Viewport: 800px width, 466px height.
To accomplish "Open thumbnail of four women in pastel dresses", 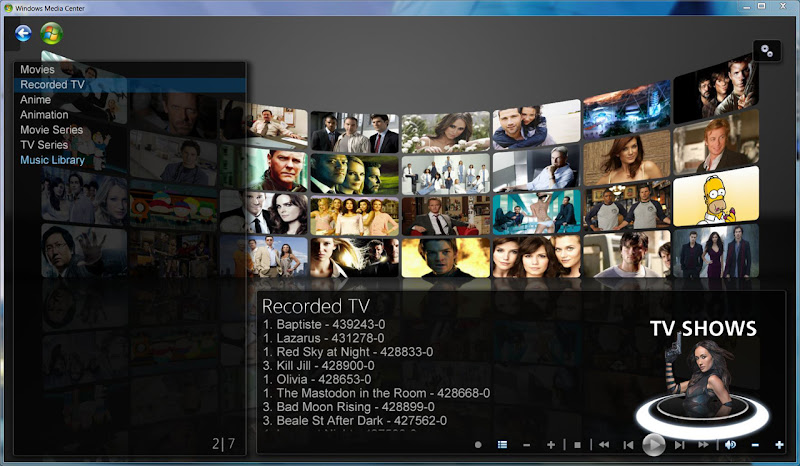I will 355,216.
